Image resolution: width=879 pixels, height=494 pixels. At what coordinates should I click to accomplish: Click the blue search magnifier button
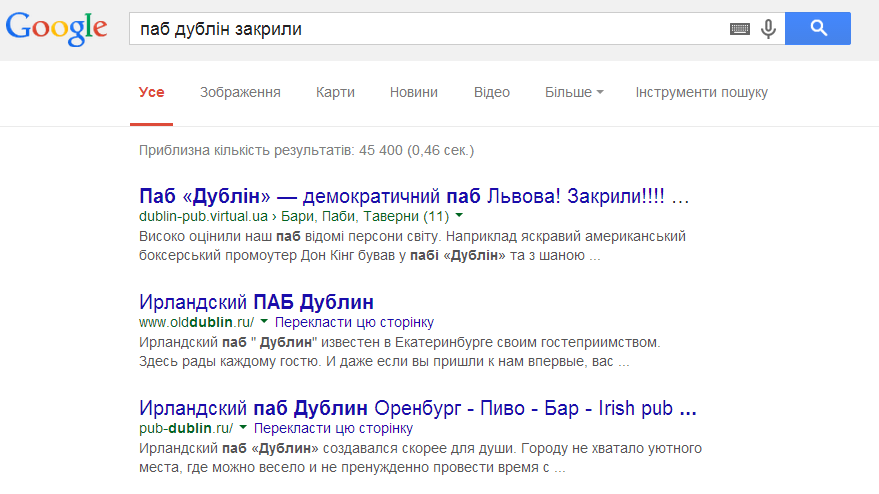tap(818, 28)
